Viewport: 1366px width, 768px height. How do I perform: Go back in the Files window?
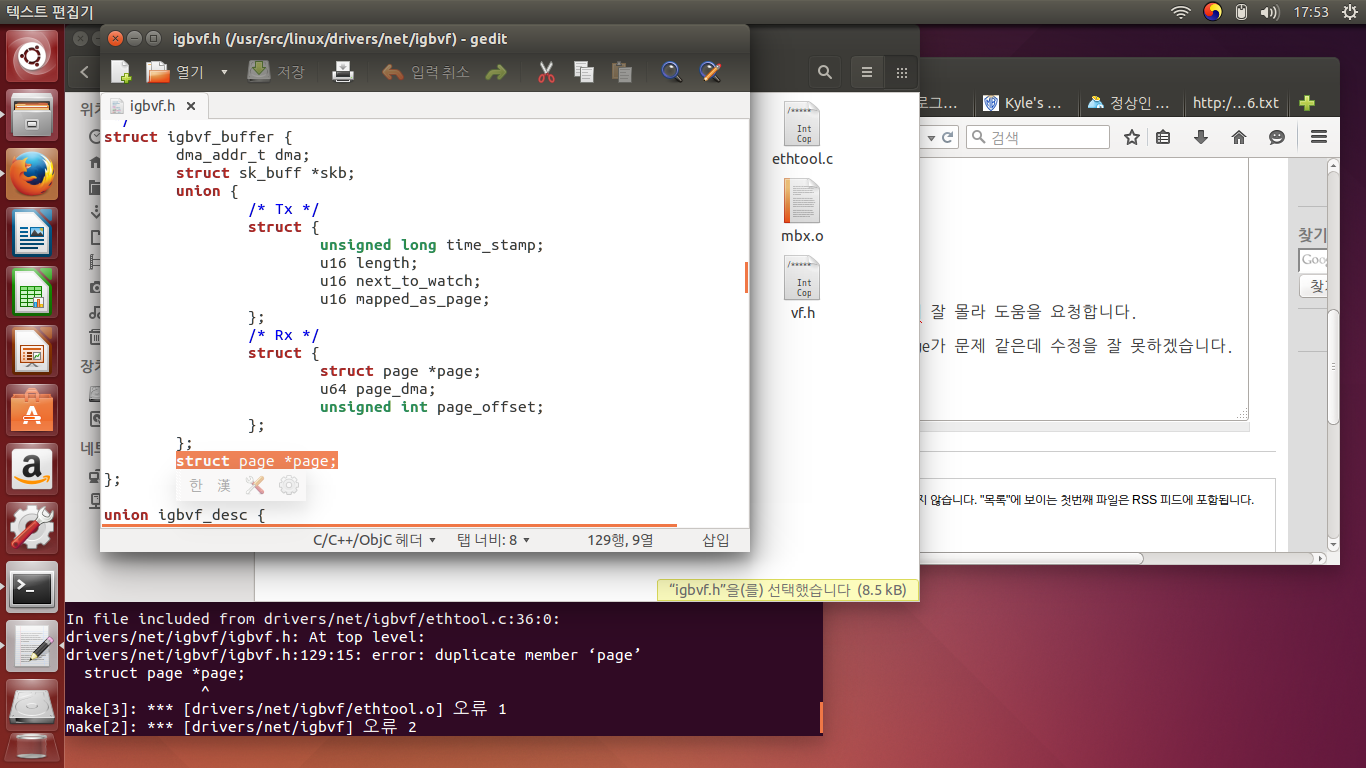click(x=84, y=72)
